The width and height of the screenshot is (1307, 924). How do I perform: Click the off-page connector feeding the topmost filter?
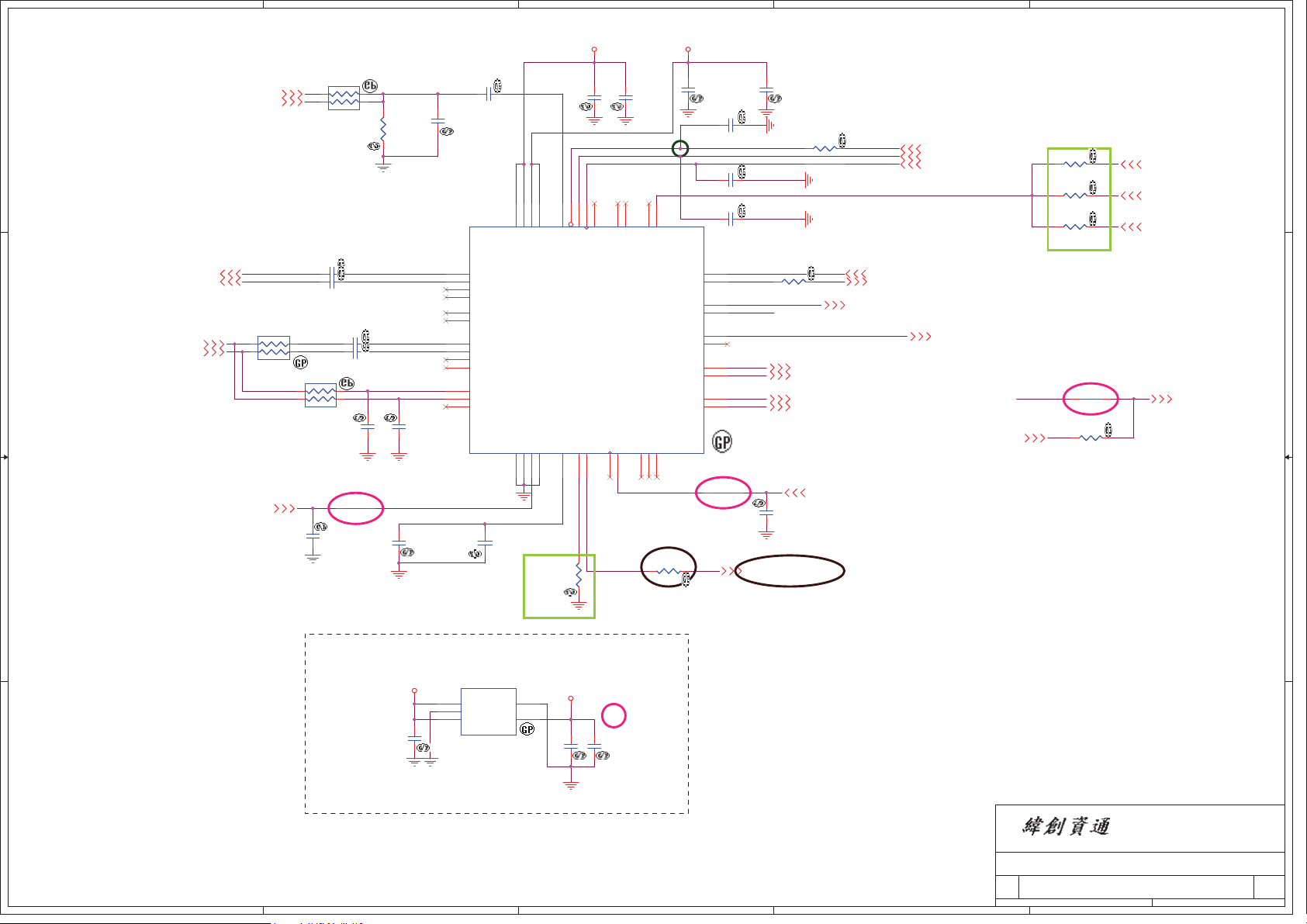click(x=292, y=98)
